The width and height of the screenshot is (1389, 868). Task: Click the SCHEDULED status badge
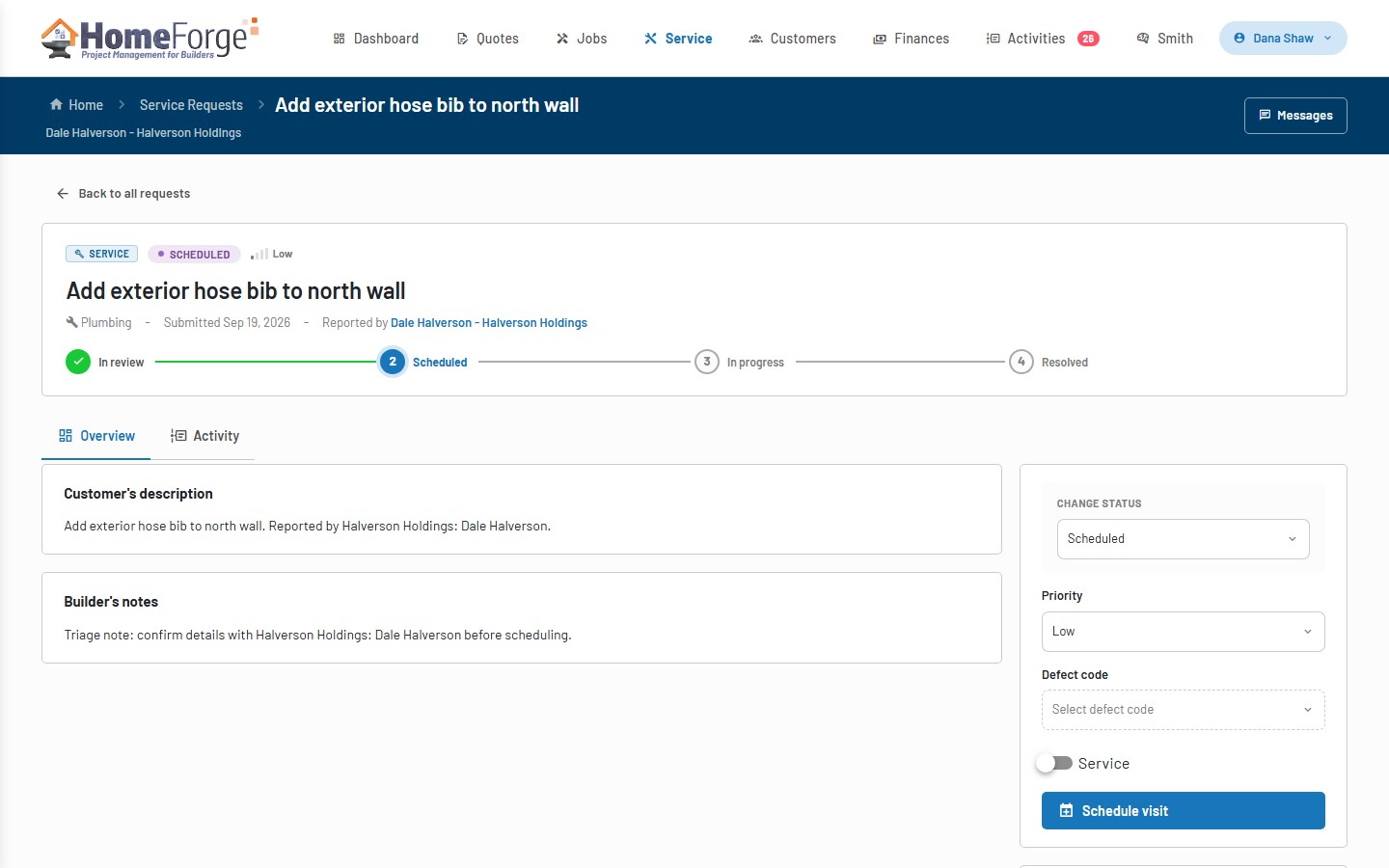pyautogui.click(x=194, y=255)
